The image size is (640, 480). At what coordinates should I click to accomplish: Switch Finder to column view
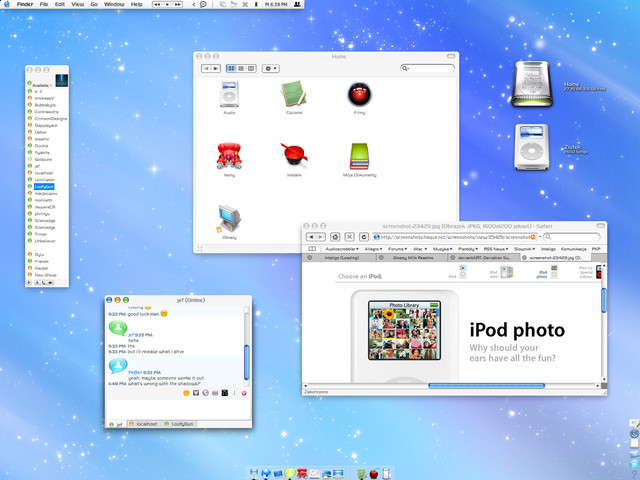coord(251,69)
